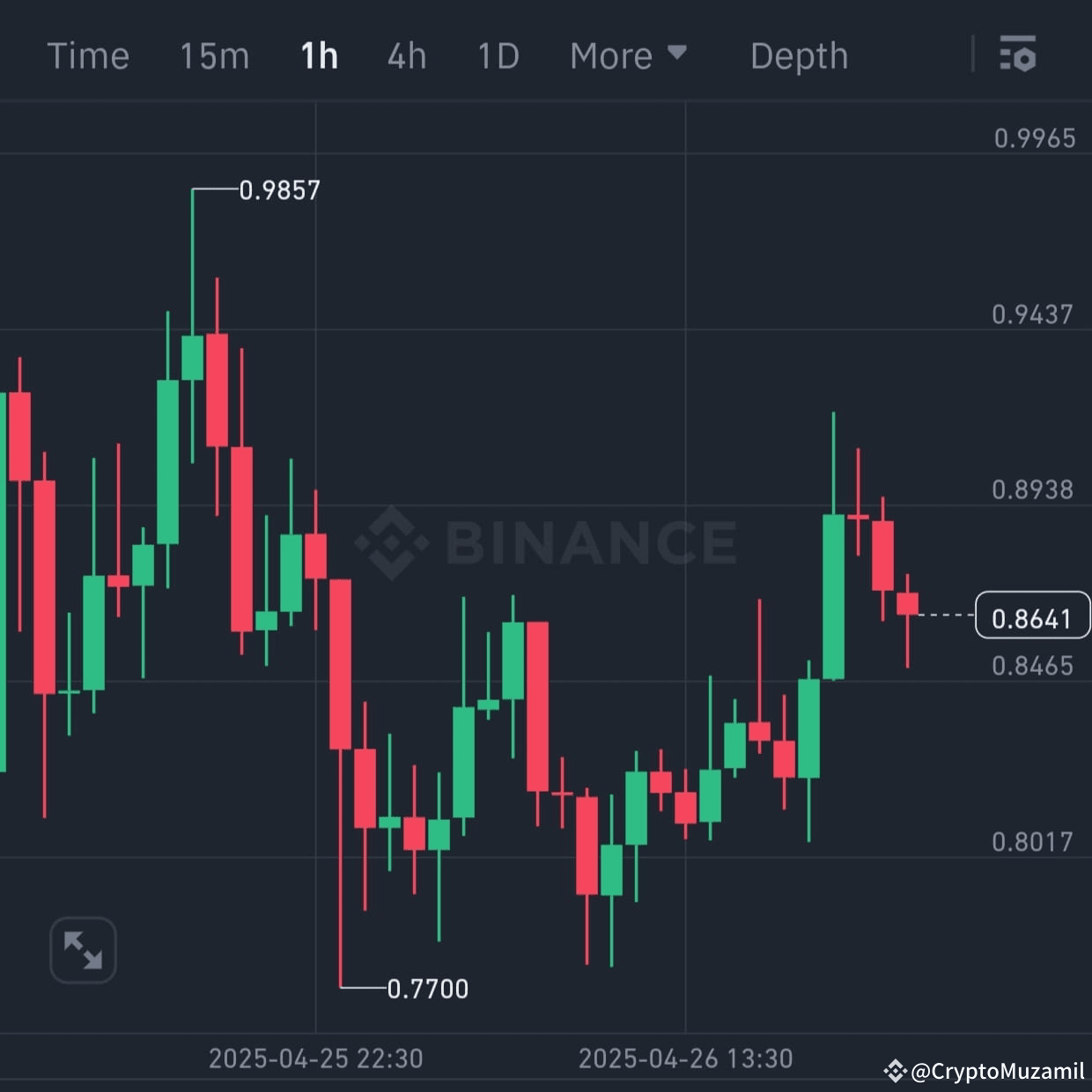The image size is (1092, 1092).
Task: Switch to the Depth view
Action: click(799, 55)
